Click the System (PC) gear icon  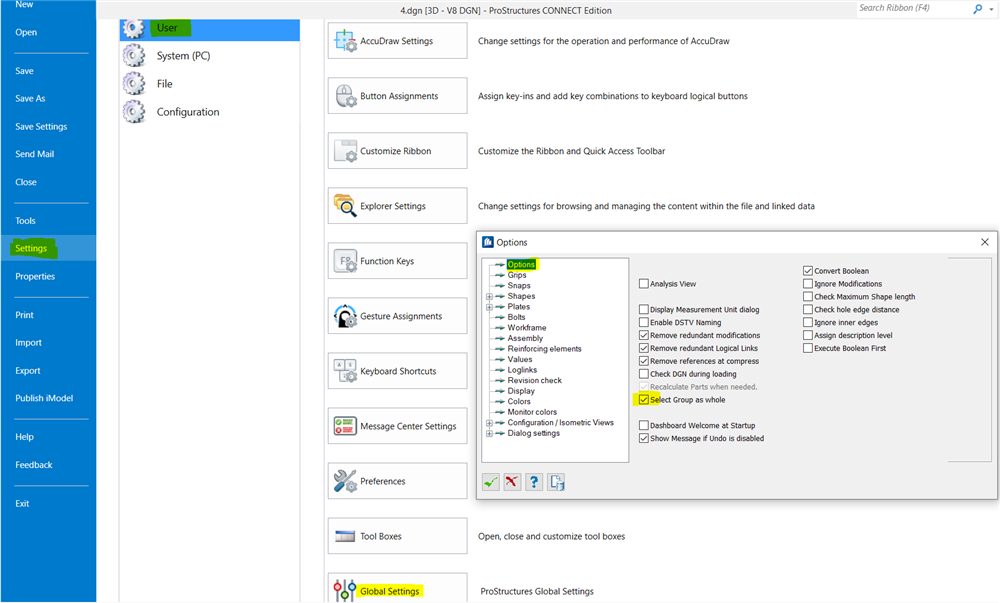(134, 56)
